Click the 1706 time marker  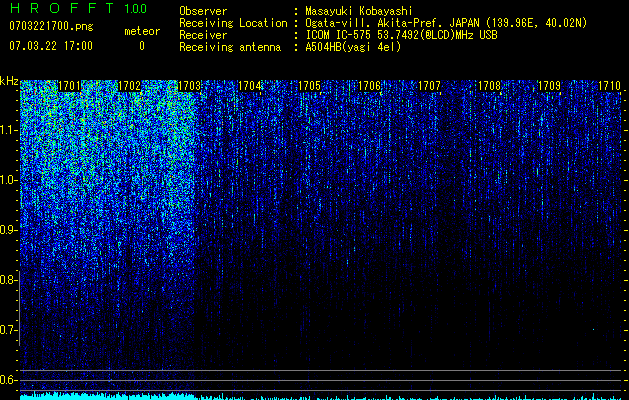[369, 86]
